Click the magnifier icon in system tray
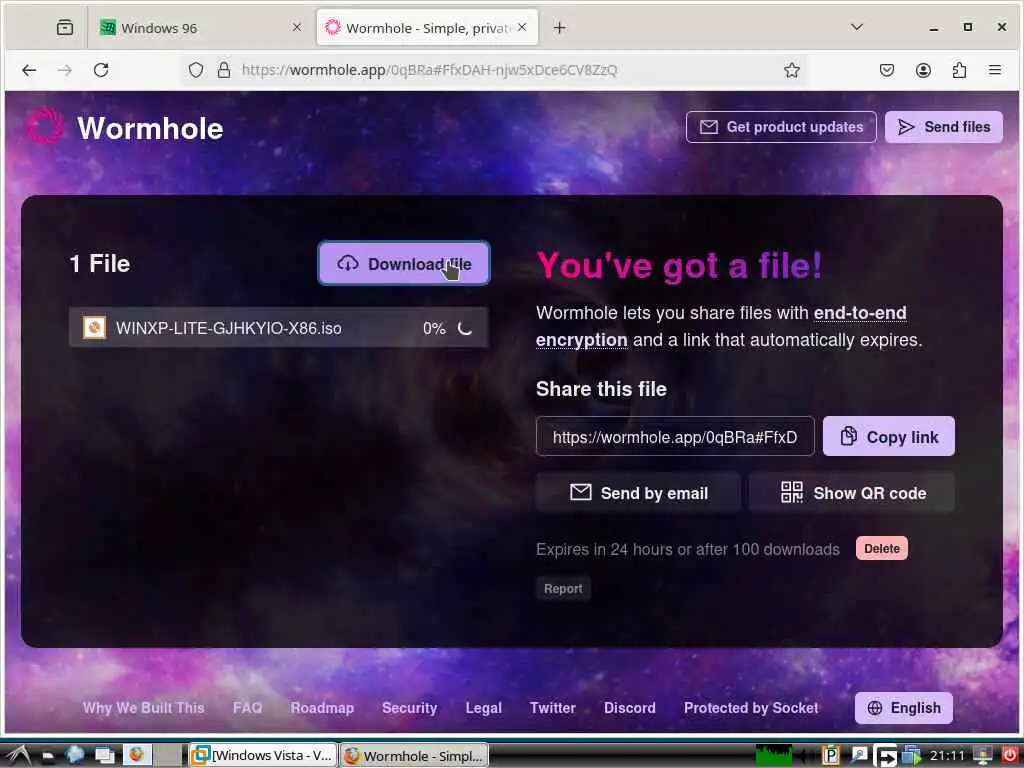Image resolution: width=1024 pixels, height=768 pixels. pyautogui.click(x=859, y=756)
